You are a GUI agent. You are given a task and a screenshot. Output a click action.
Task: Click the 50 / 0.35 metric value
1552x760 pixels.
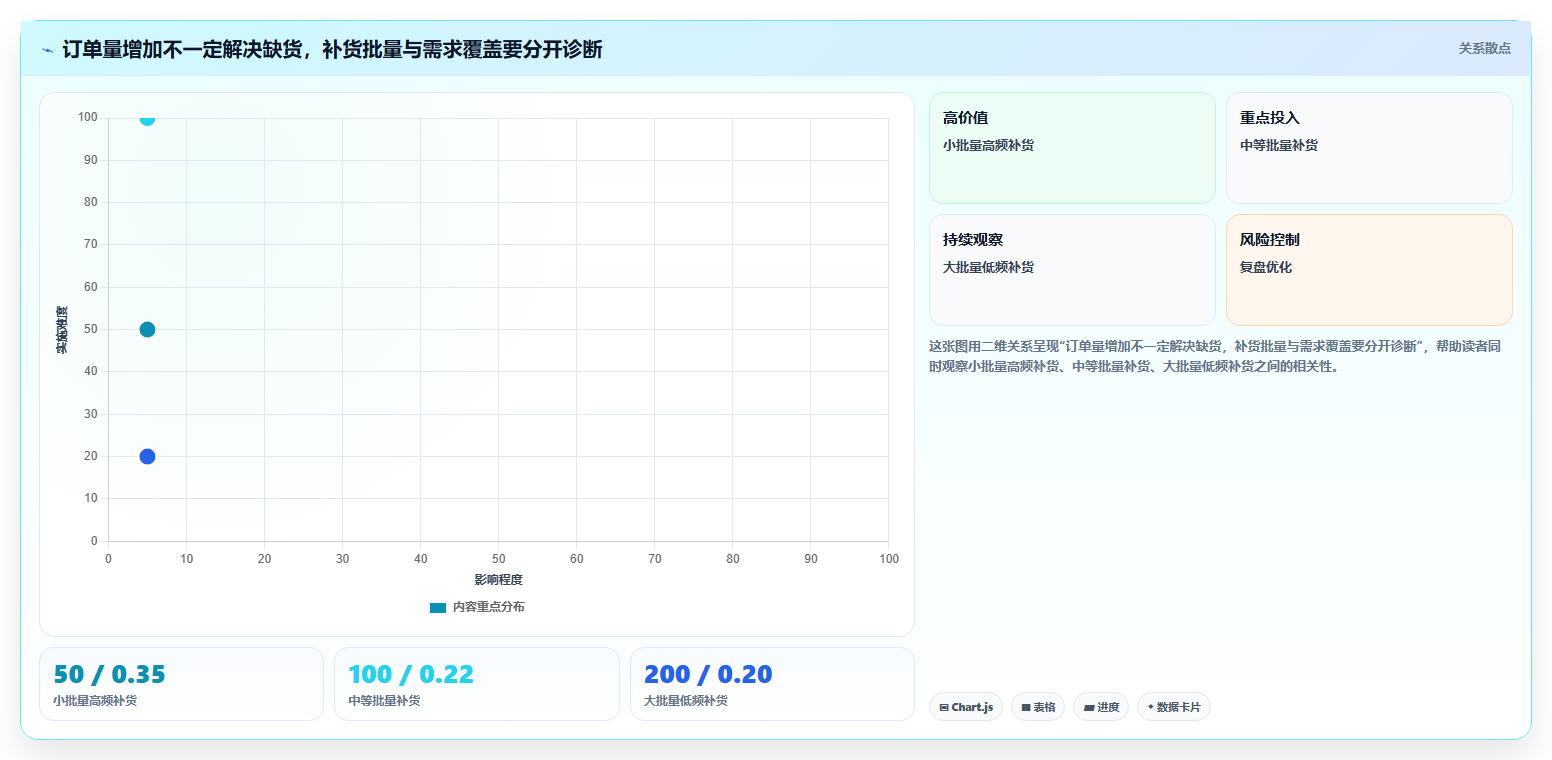[109, 675]
